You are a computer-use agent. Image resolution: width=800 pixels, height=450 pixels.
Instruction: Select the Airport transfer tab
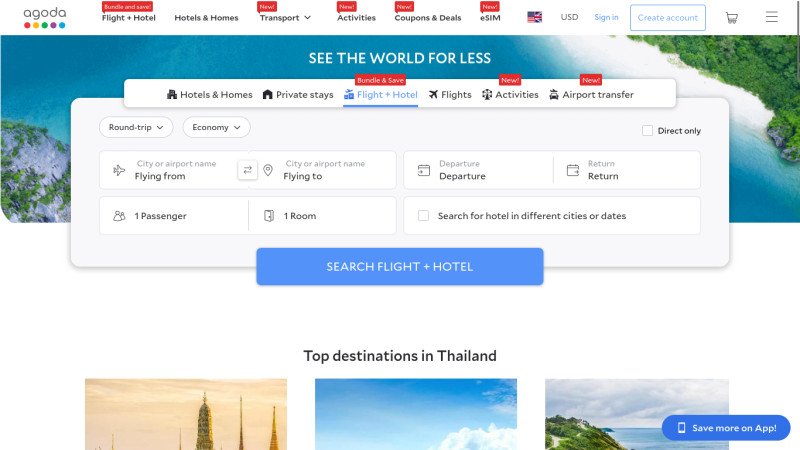click(x=591, y=94)
